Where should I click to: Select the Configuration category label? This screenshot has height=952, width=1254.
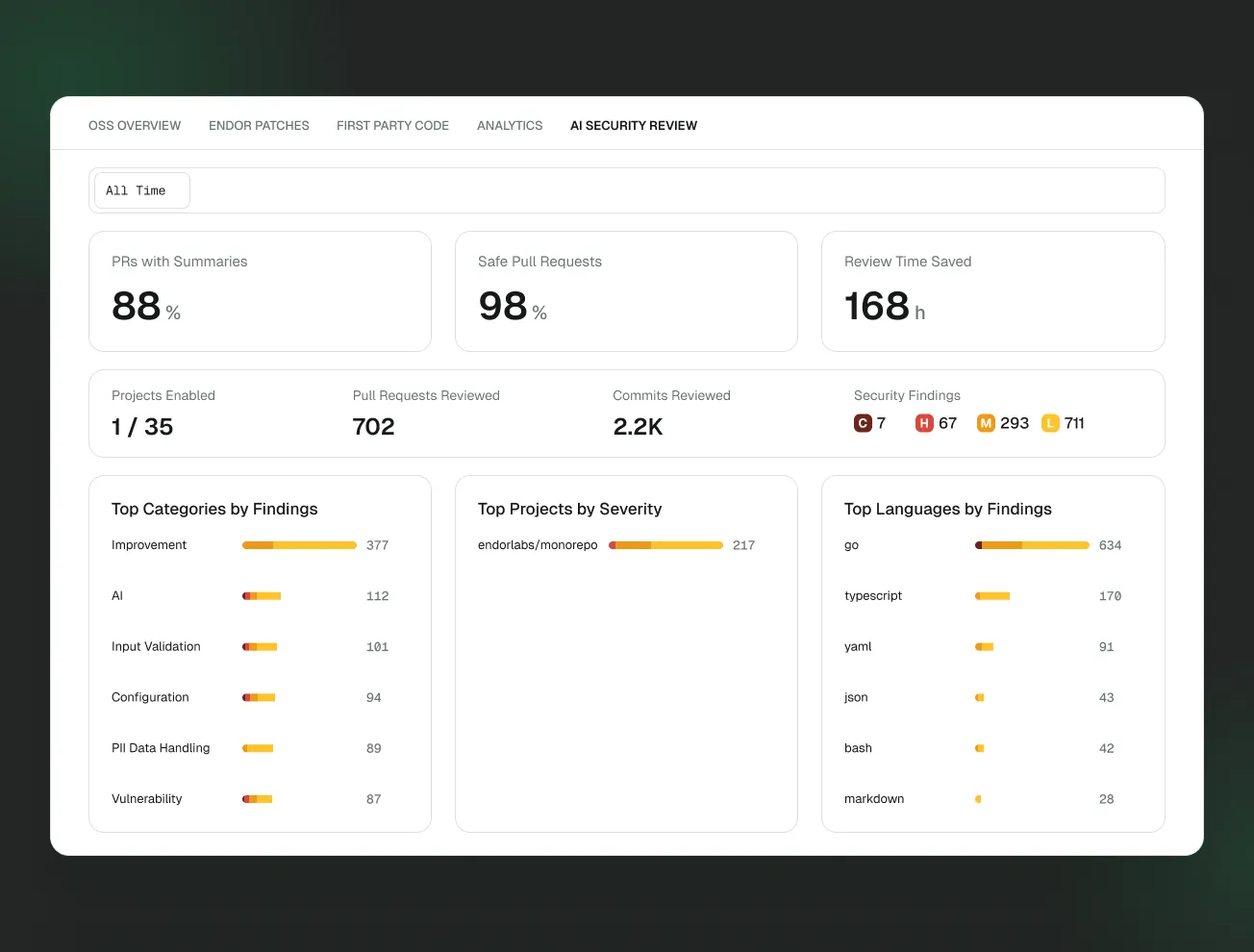150,697
